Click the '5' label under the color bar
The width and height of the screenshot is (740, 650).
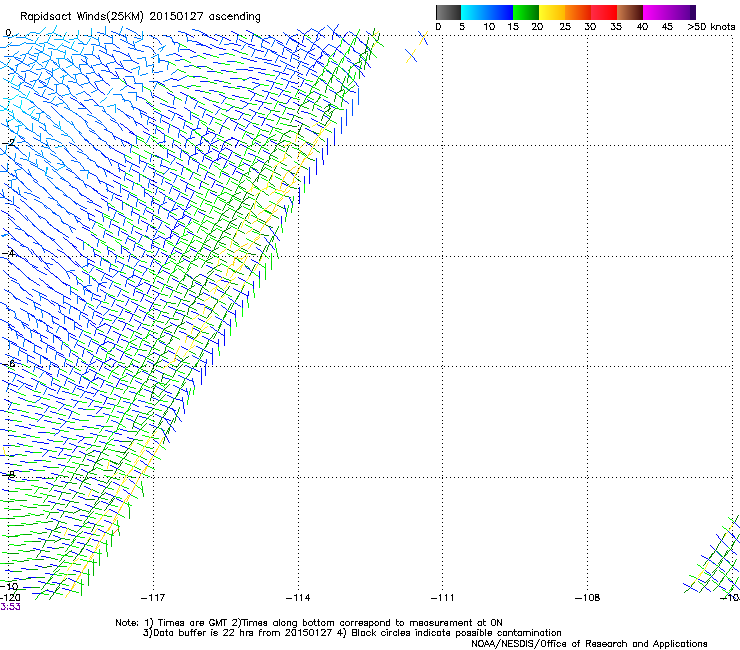coord(462,27)
